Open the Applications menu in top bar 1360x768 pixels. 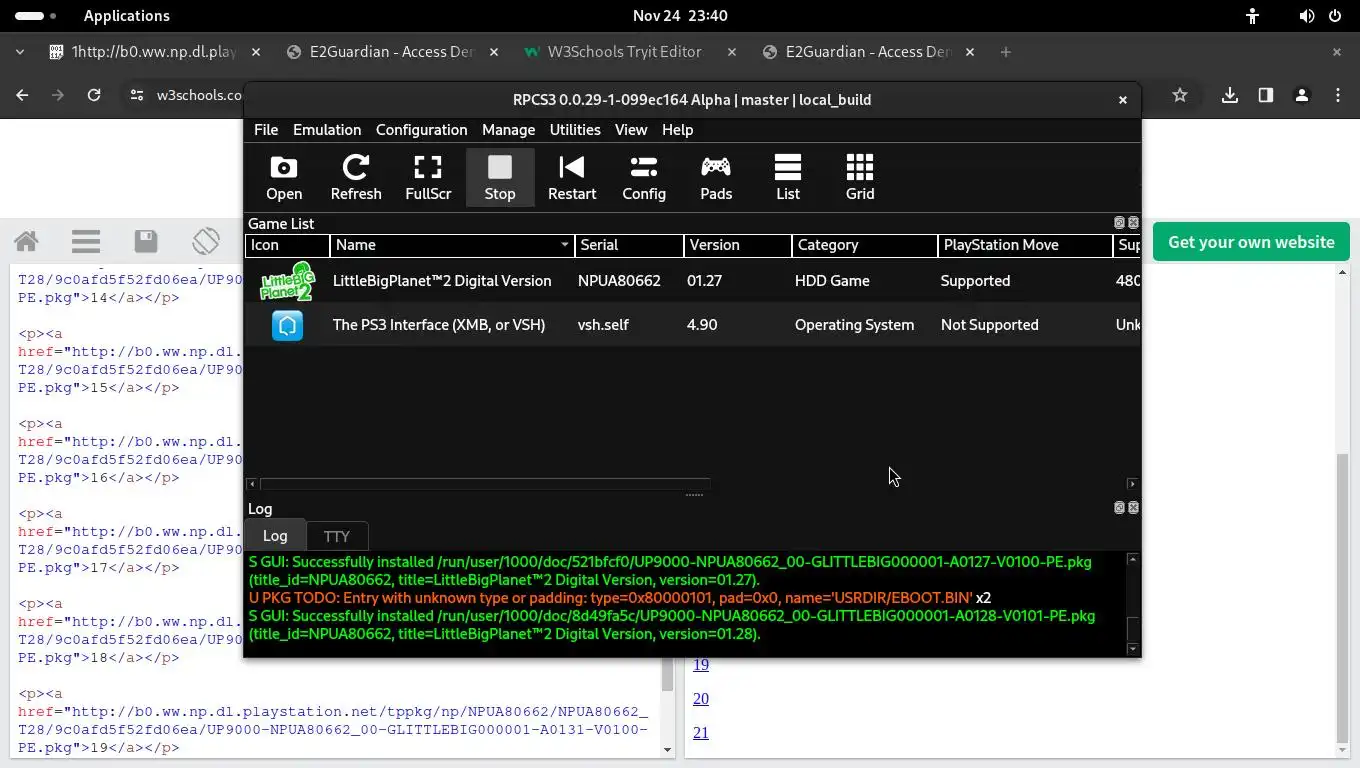click(x=126, y=16)
